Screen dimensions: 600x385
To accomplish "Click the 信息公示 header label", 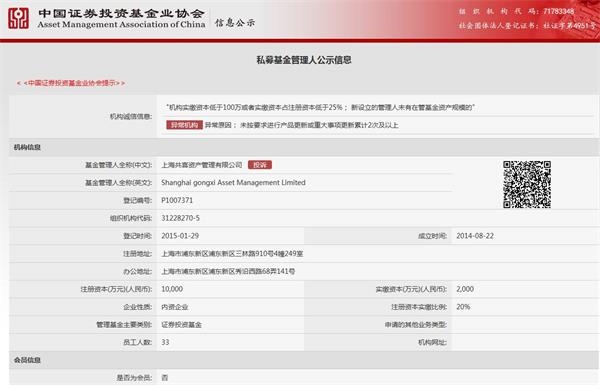I will 235,23.
